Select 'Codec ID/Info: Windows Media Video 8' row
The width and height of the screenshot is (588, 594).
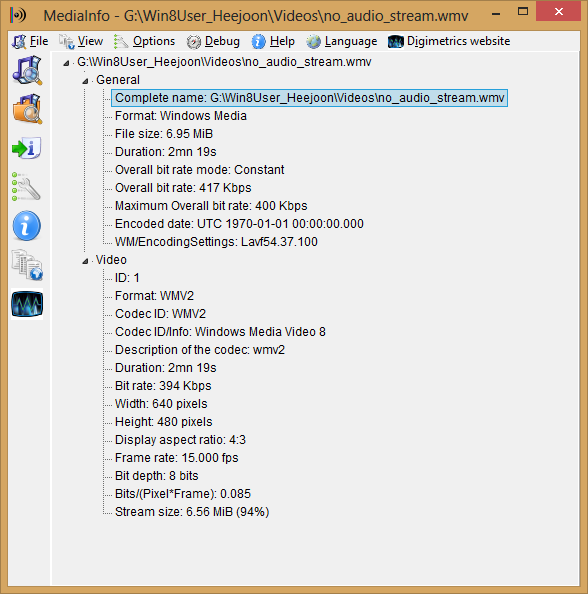[220, 332]
